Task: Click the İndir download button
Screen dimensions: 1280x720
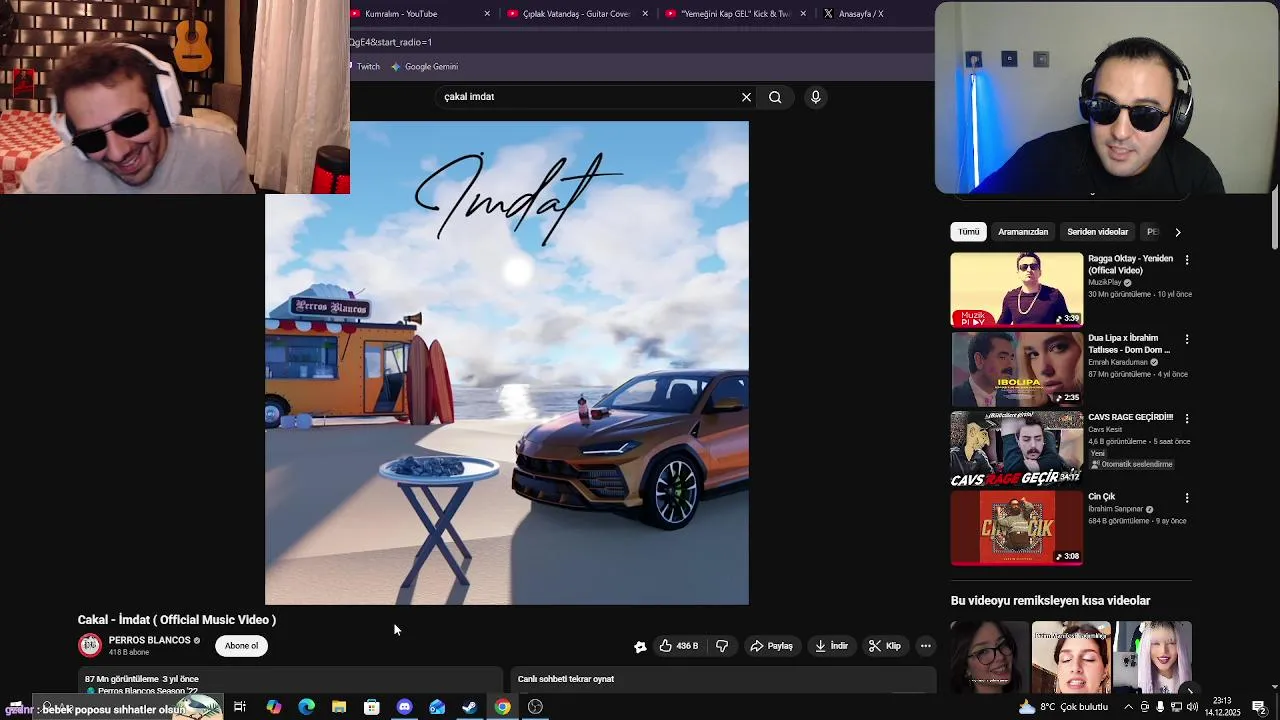Action: click(831, 646)
